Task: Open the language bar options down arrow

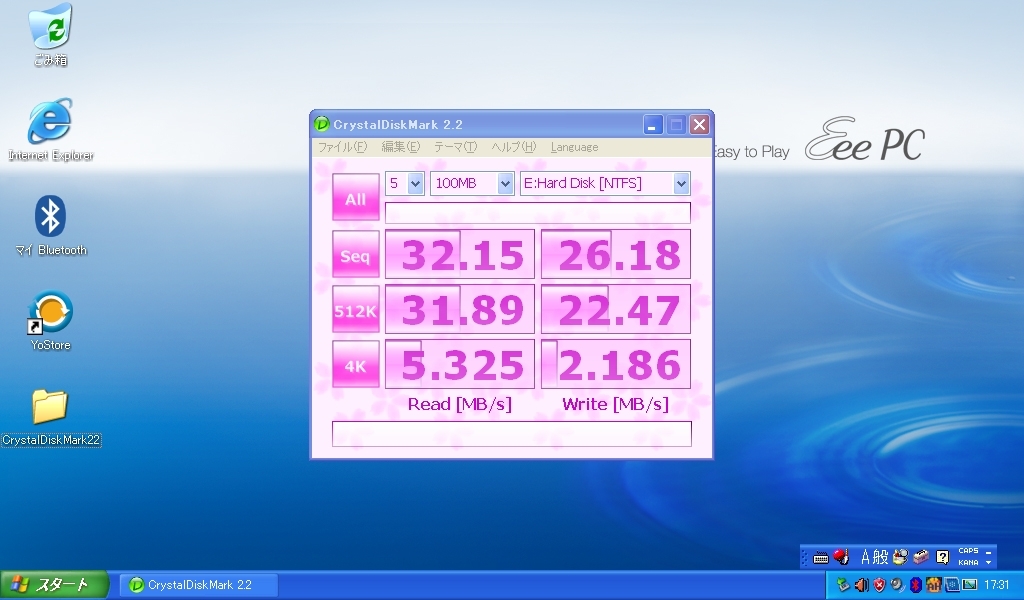Action: 989,563
